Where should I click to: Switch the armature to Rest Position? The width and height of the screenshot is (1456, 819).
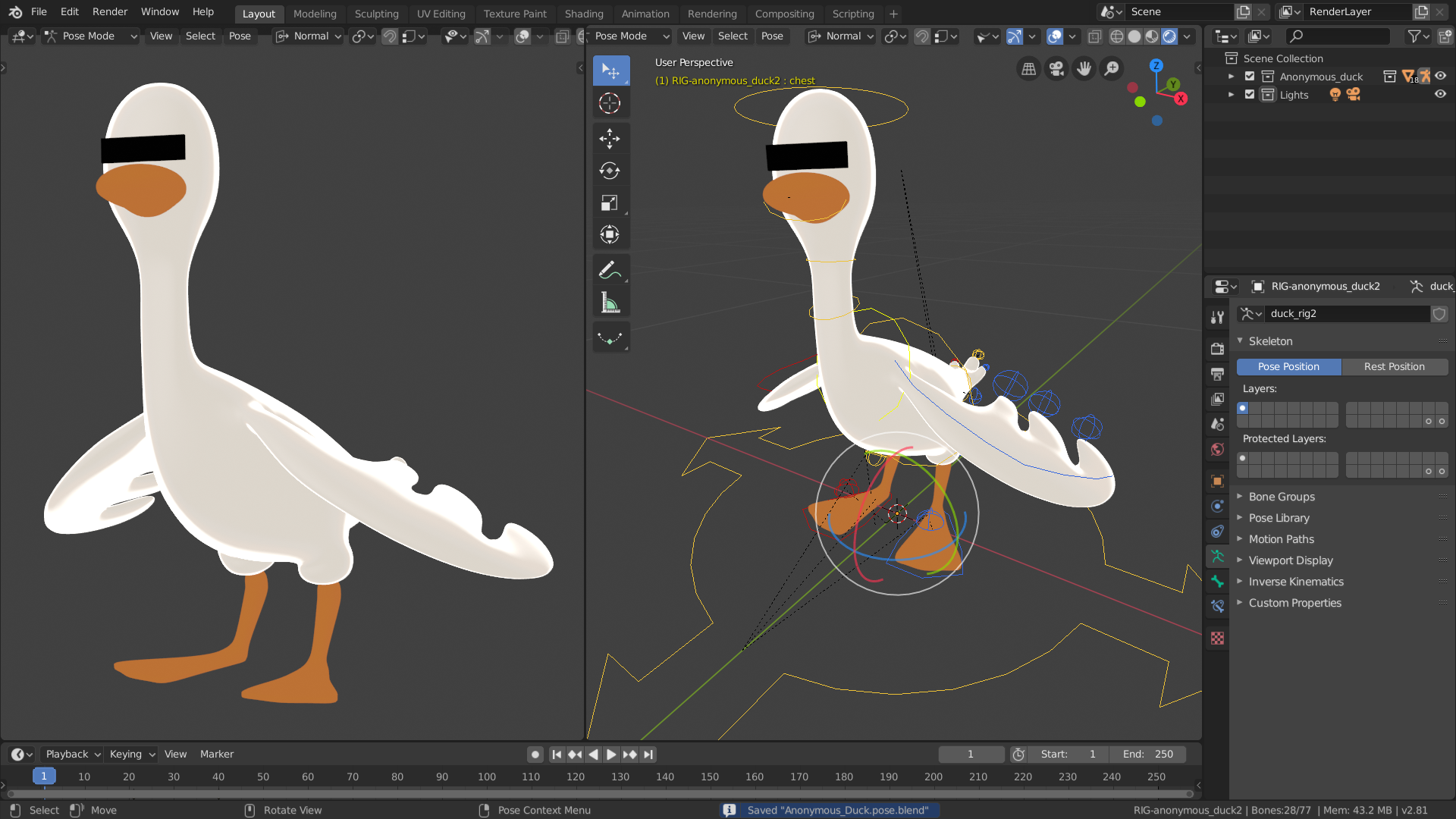(1394, 366)
